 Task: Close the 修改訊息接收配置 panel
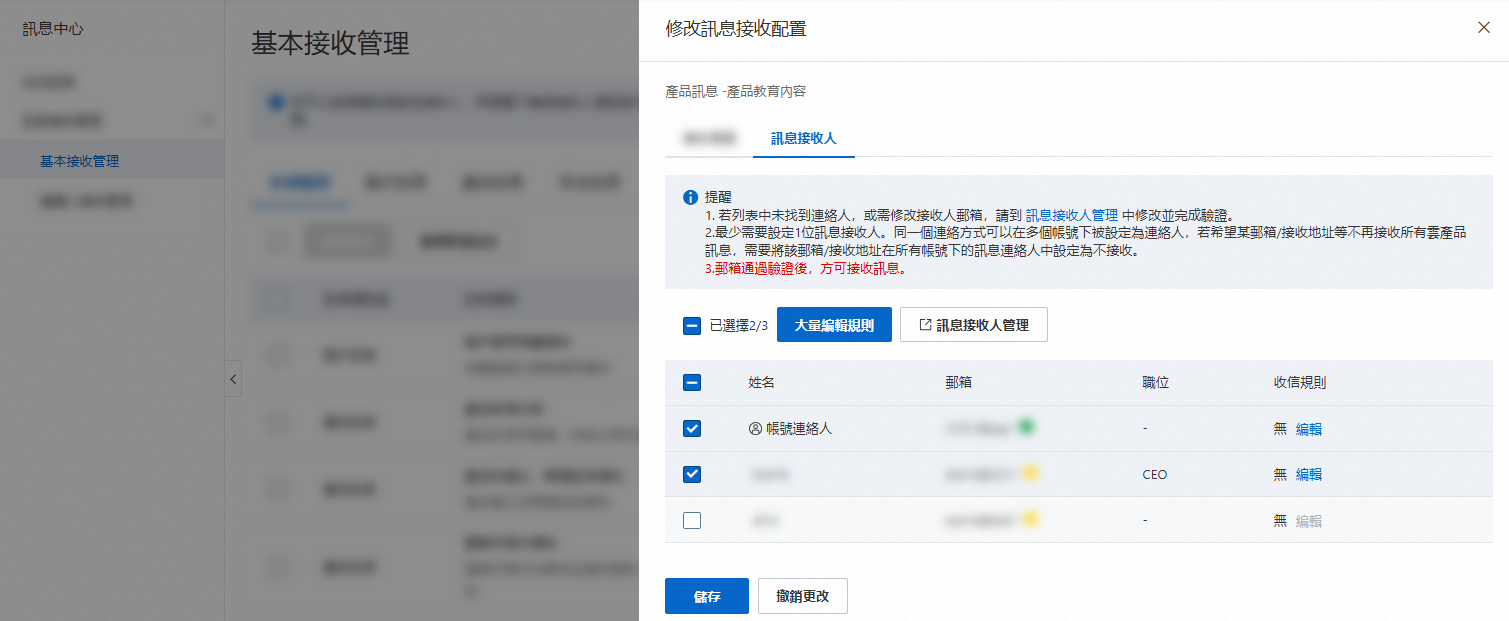pos(1484,28)
